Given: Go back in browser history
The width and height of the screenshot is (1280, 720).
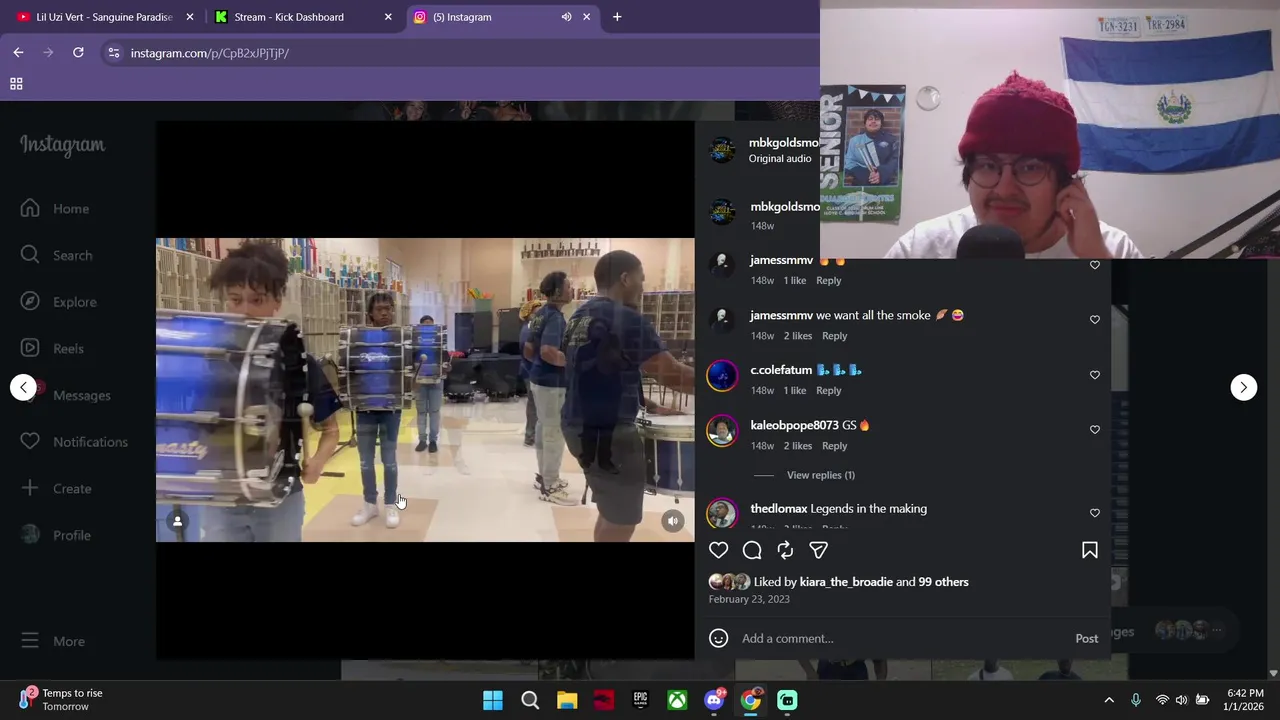Looking at the screenshot, I should pos(18,52).
